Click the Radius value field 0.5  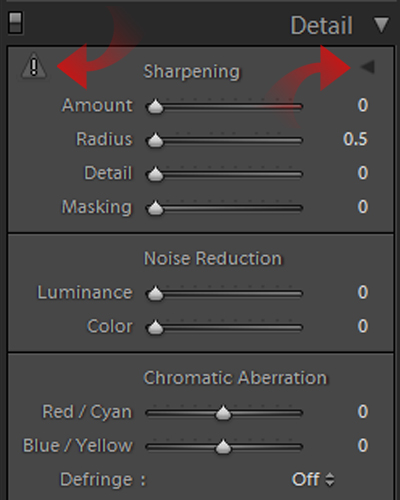coord(355,139)
